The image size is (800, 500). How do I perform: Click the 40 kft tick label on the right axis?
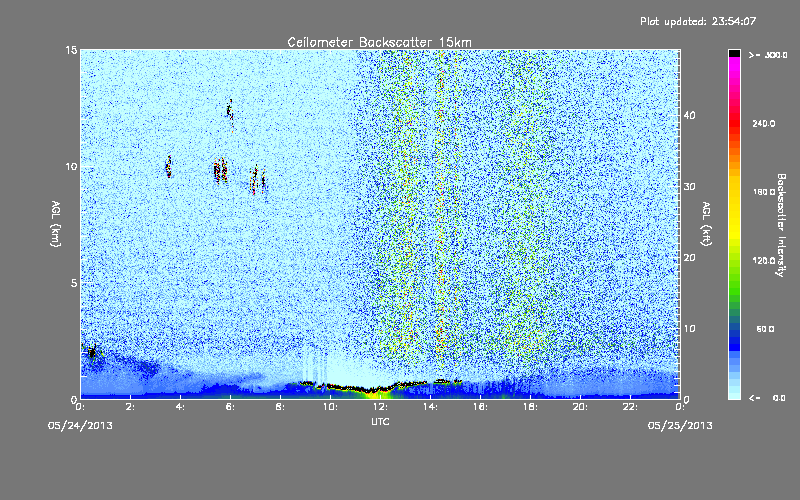click(689, 115)
